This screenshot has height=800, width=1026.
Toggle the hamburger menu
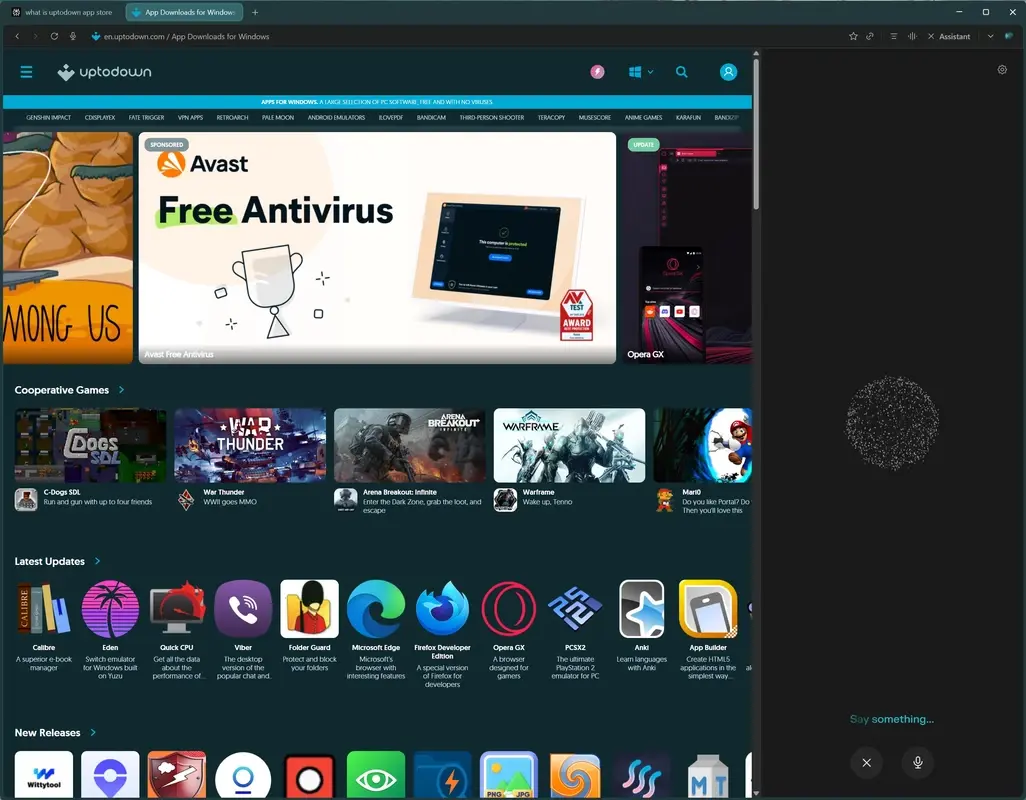point(26,72)
